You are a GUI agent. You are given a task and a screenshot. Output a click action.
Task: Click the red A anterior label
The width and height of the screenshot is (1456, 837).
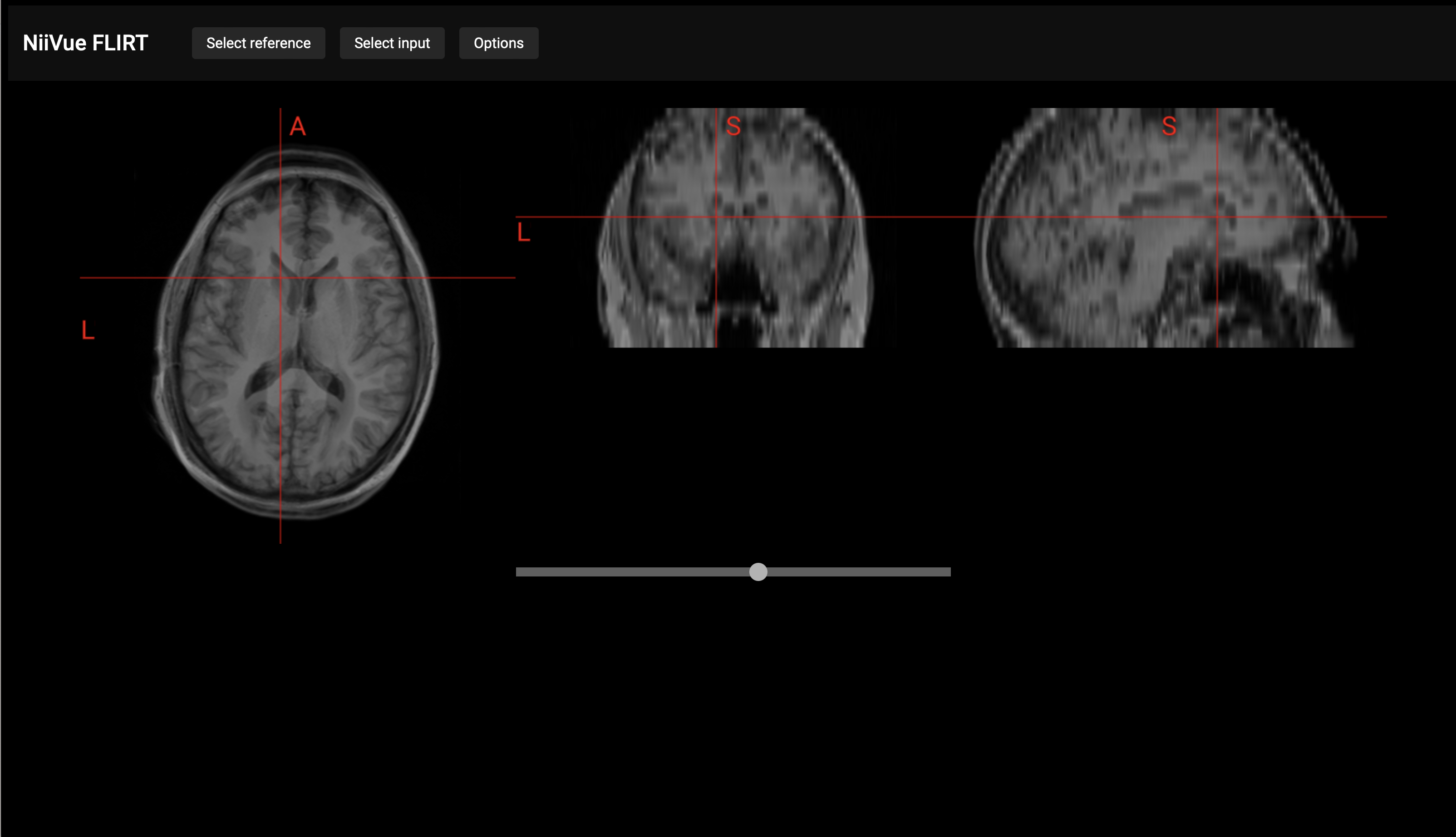297,126
